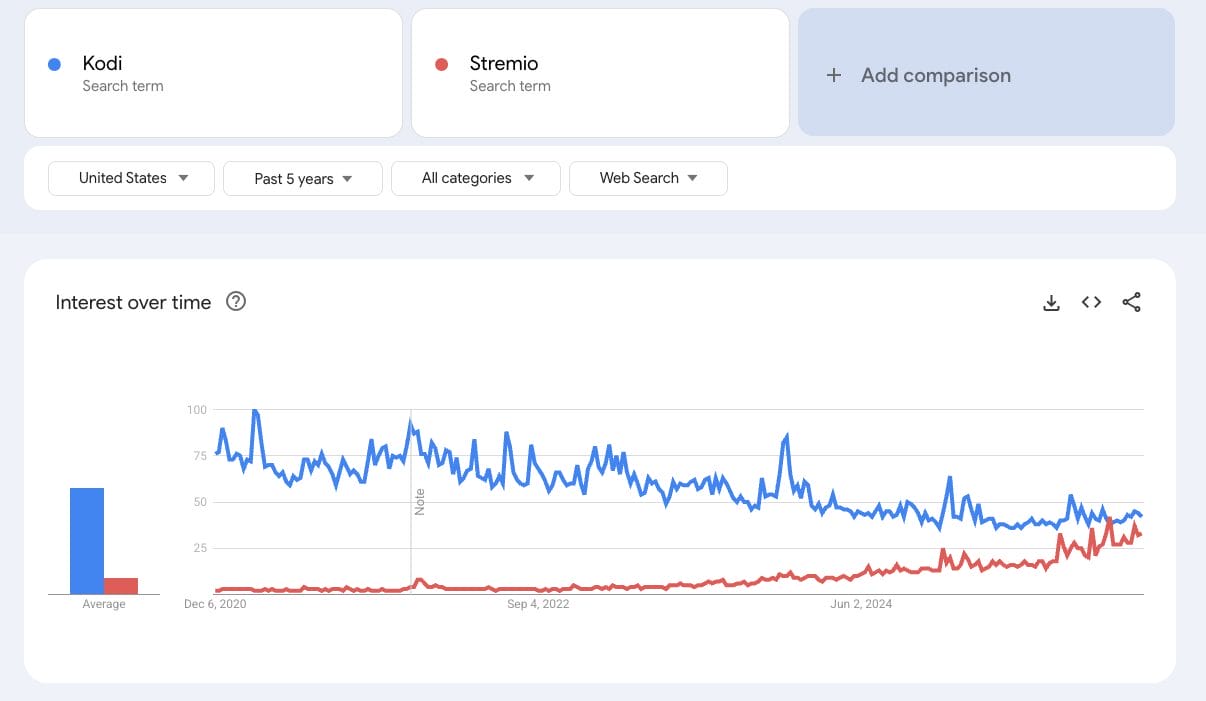Viewport: 1206px width, 701px height.
Task: Open the United States region dropdown
Action: 130,178
